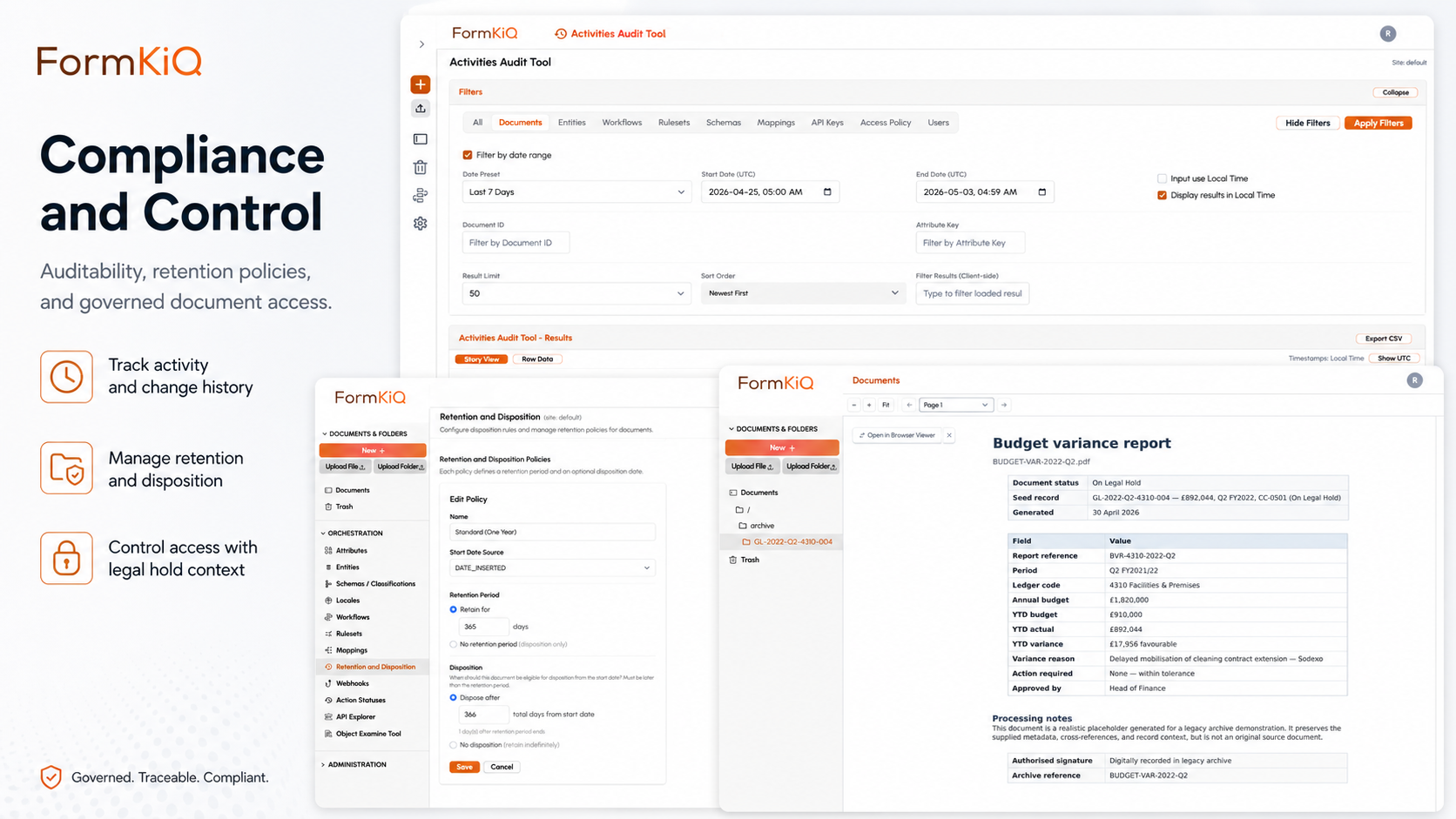This screenshot has width=1456, height=819.
Task: Click the R user avatar in Documents window
Action: click(x=1415, y=380)
